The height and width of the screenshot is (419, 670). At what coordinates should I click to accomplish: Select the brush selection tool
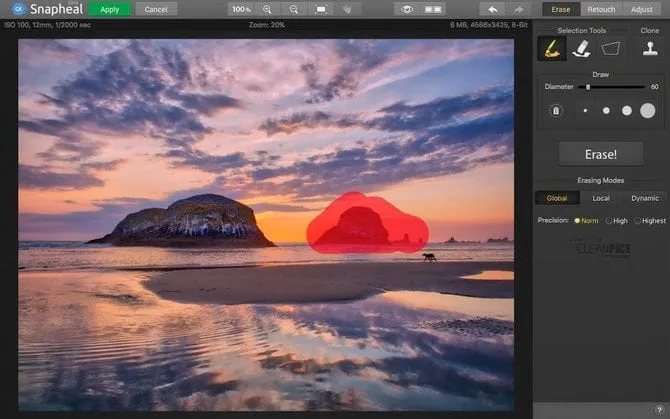549,48
